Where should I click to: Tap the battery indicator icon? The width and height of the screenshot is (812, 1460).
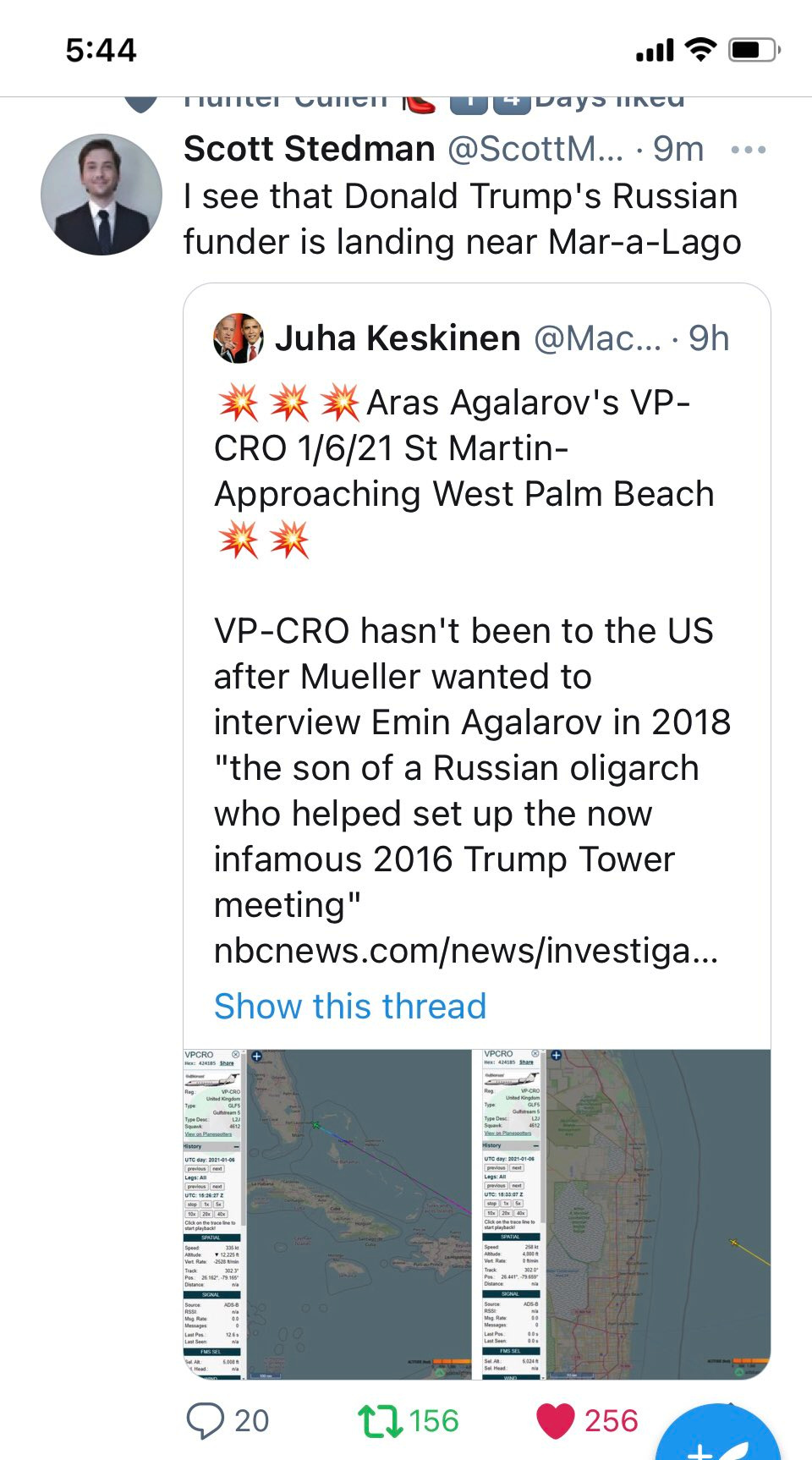click(x=754, y=50)
